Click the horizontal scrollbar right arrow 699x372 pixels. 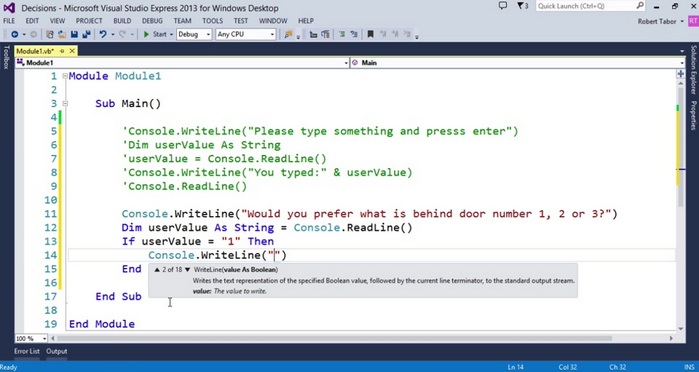pyautogui.click(x=671, y=339)
